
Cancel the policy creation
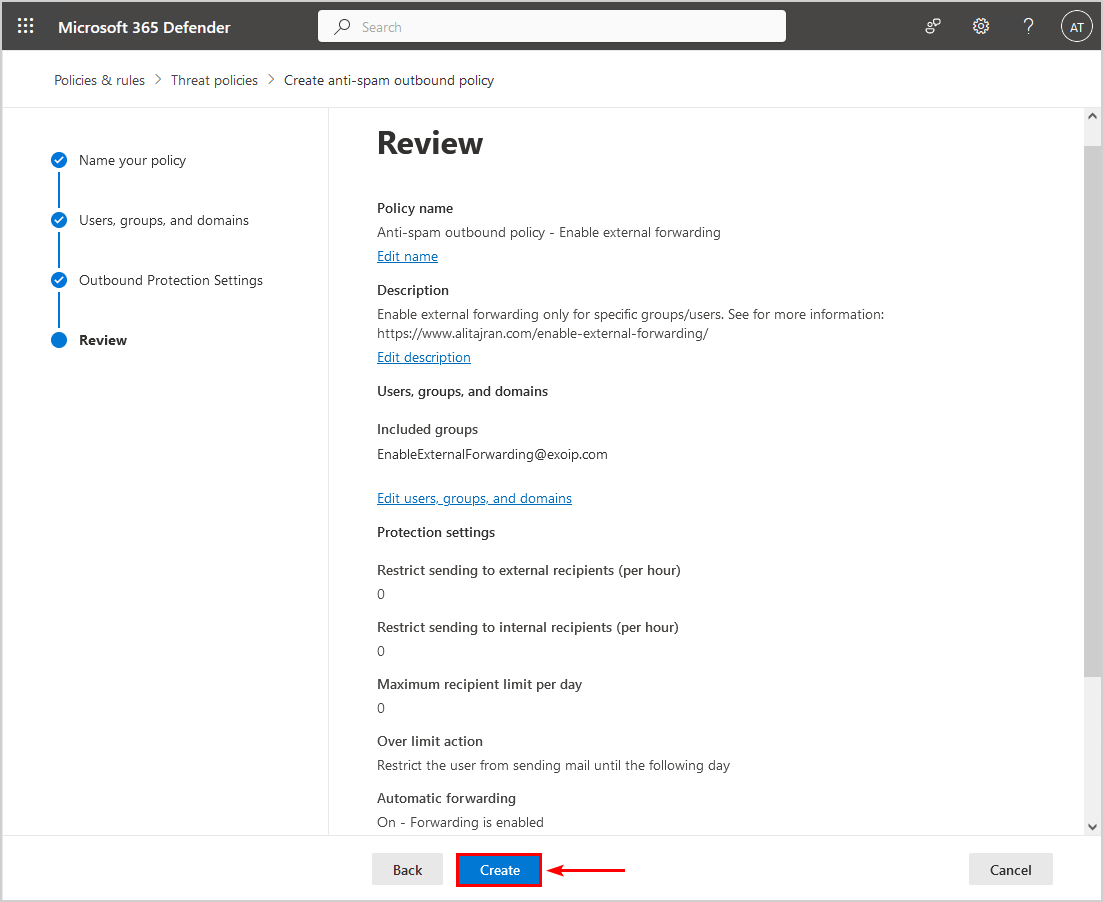click(1010, 870)
